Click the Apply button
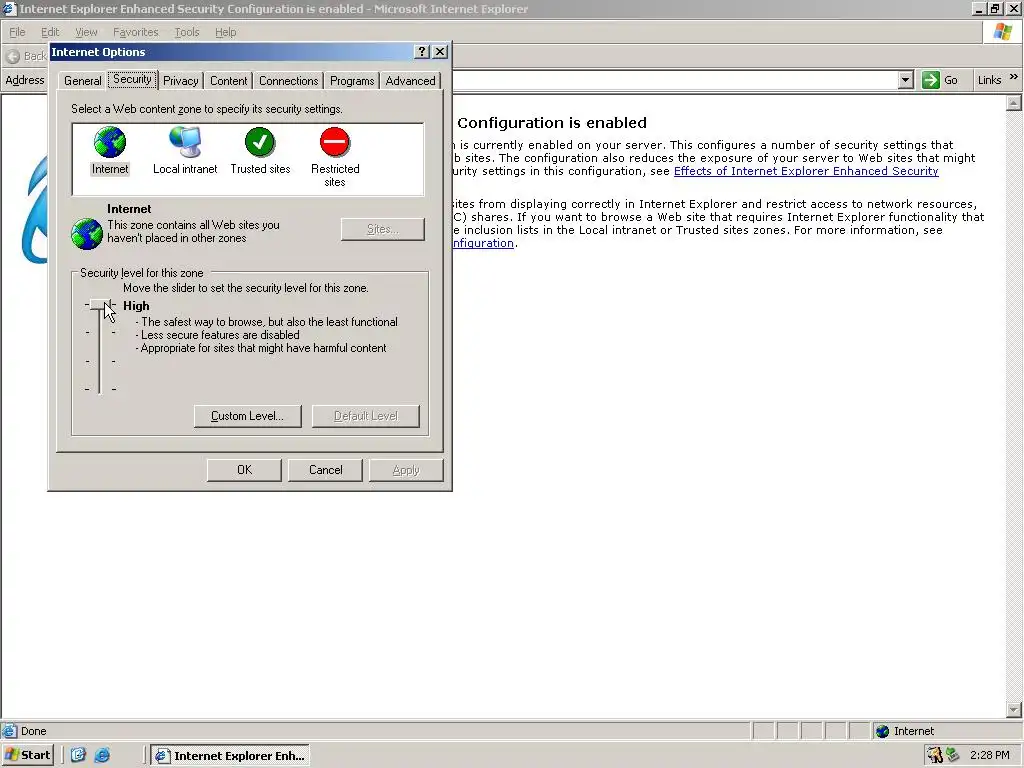Viewport: 1024px width, 768px height. (x=406, y=470)
